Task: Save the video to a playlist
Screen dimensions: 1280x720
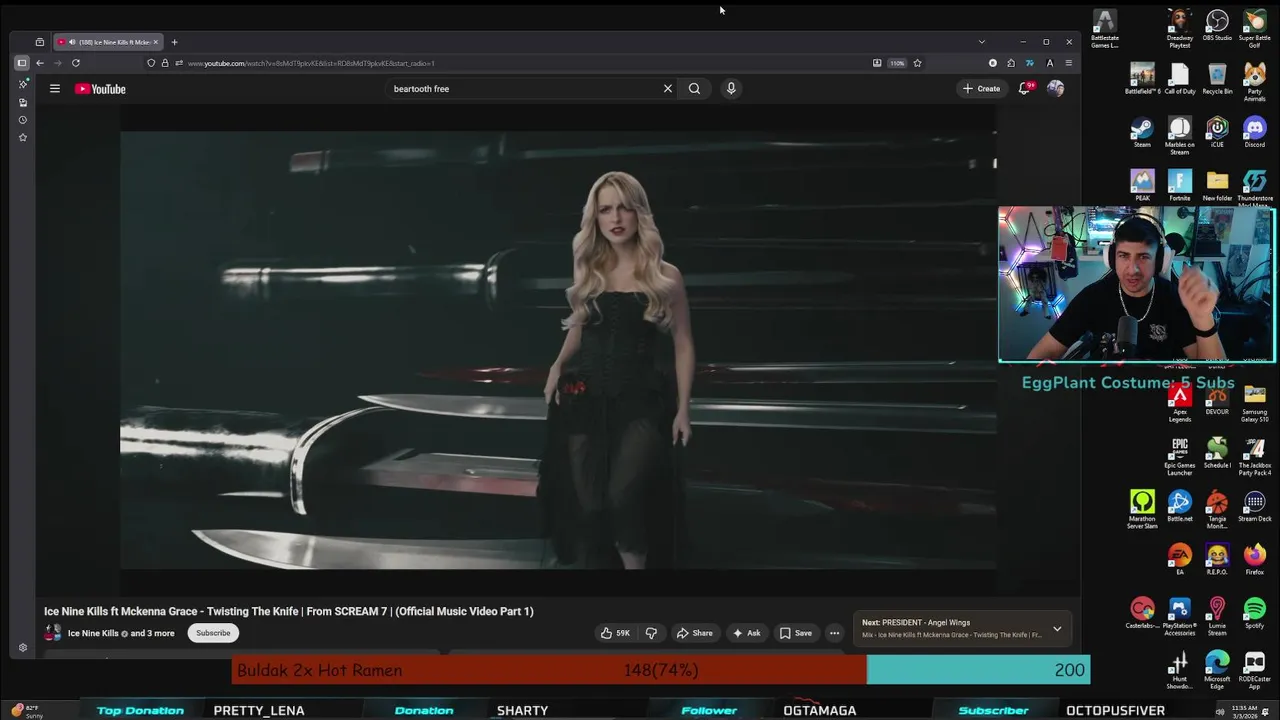Action: (x=796, y=633)
